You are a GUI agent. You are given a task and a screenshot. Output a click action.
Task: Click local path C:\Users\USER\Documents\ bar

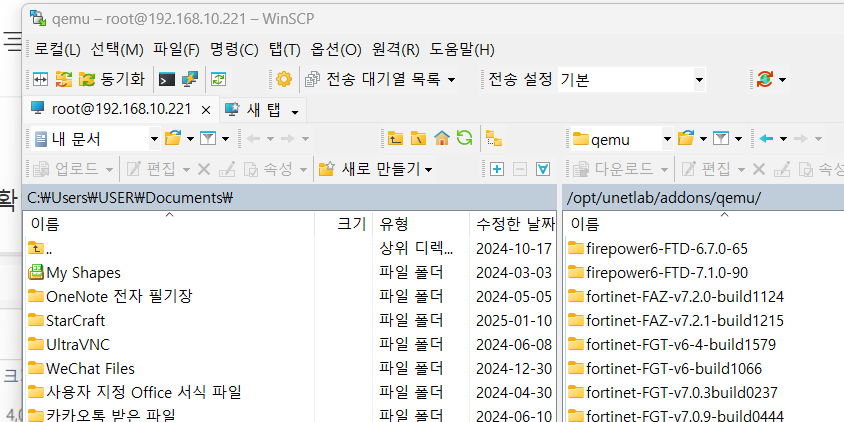(290, 198)
